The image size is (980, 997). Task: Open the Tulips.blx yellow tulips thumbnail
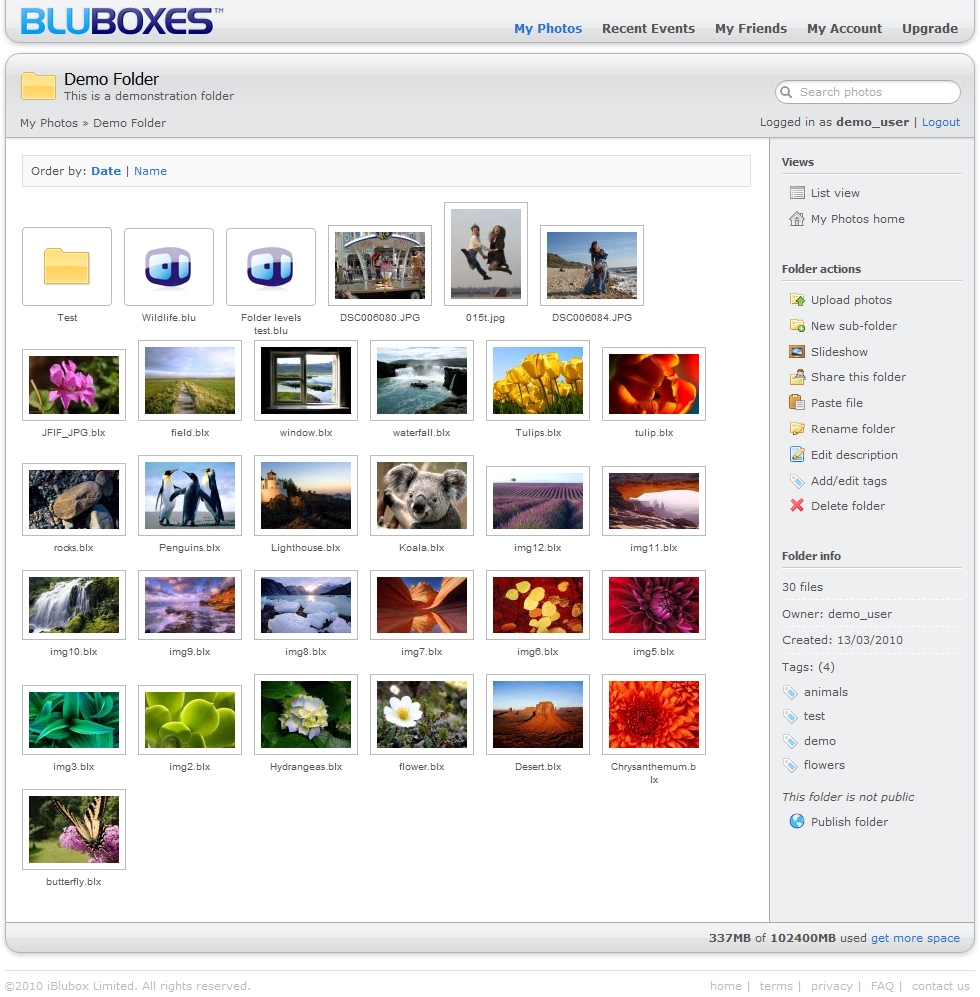click(x=538, y=380)
